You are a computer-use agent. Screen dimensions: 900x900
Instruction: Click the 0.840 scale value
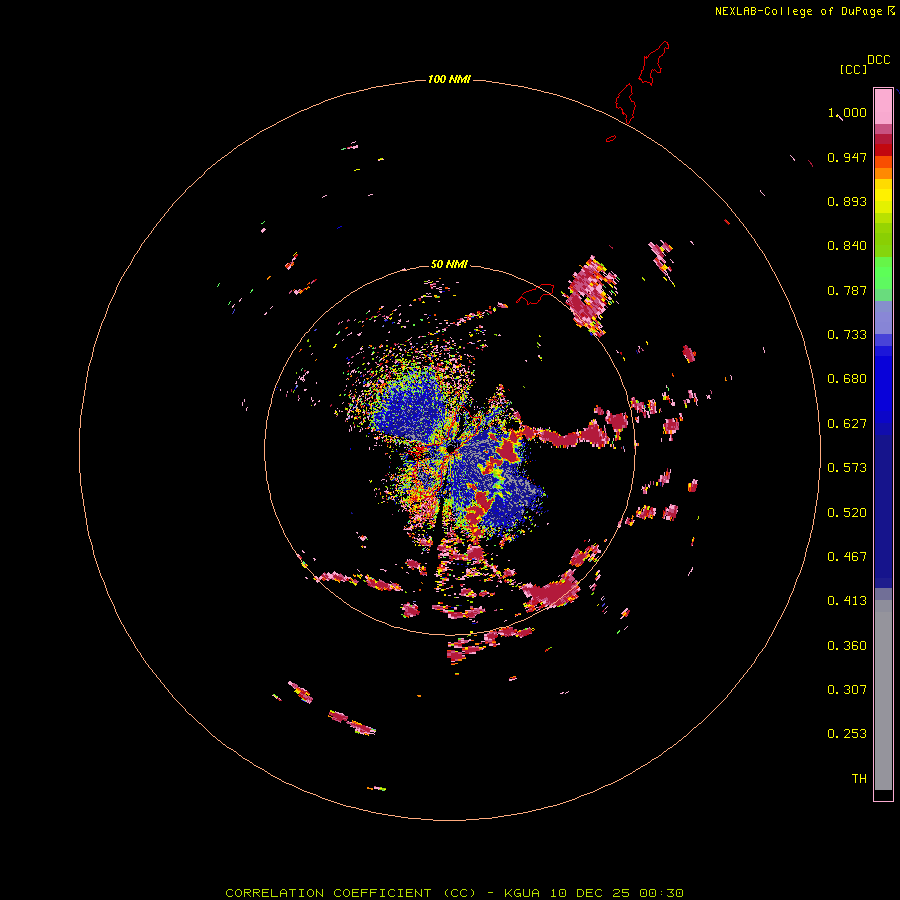pos(847,246)
